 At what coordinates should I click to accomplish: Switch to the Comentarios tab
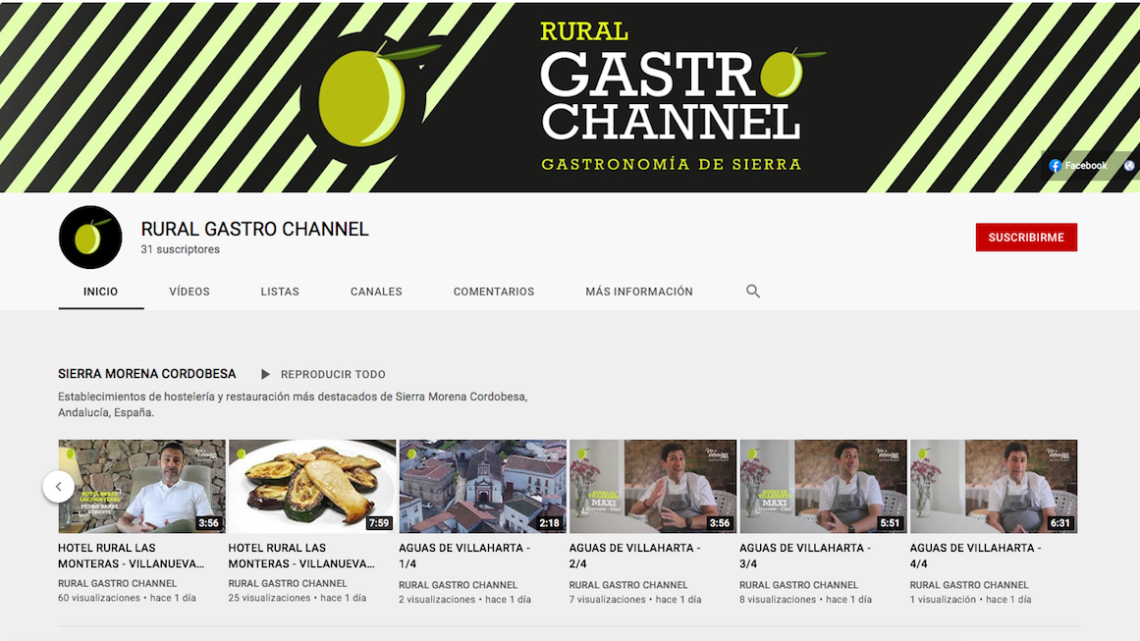tap(494, 291)
